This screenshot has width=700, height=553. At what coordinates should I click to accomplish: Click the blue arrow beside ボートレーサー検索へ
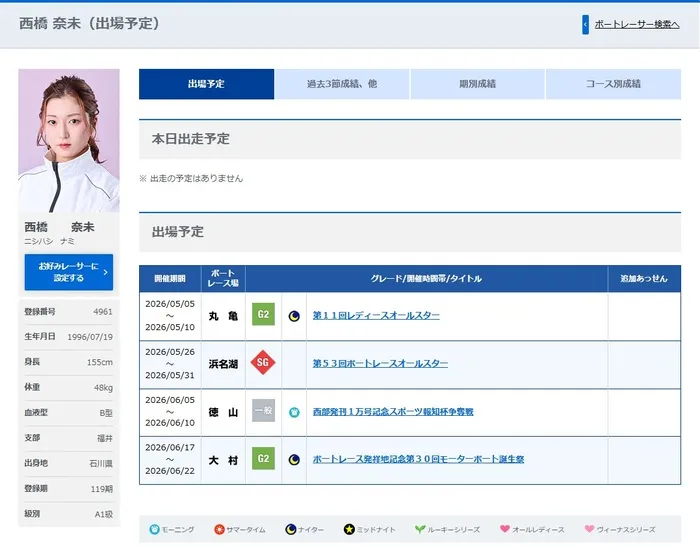(585, 25)
